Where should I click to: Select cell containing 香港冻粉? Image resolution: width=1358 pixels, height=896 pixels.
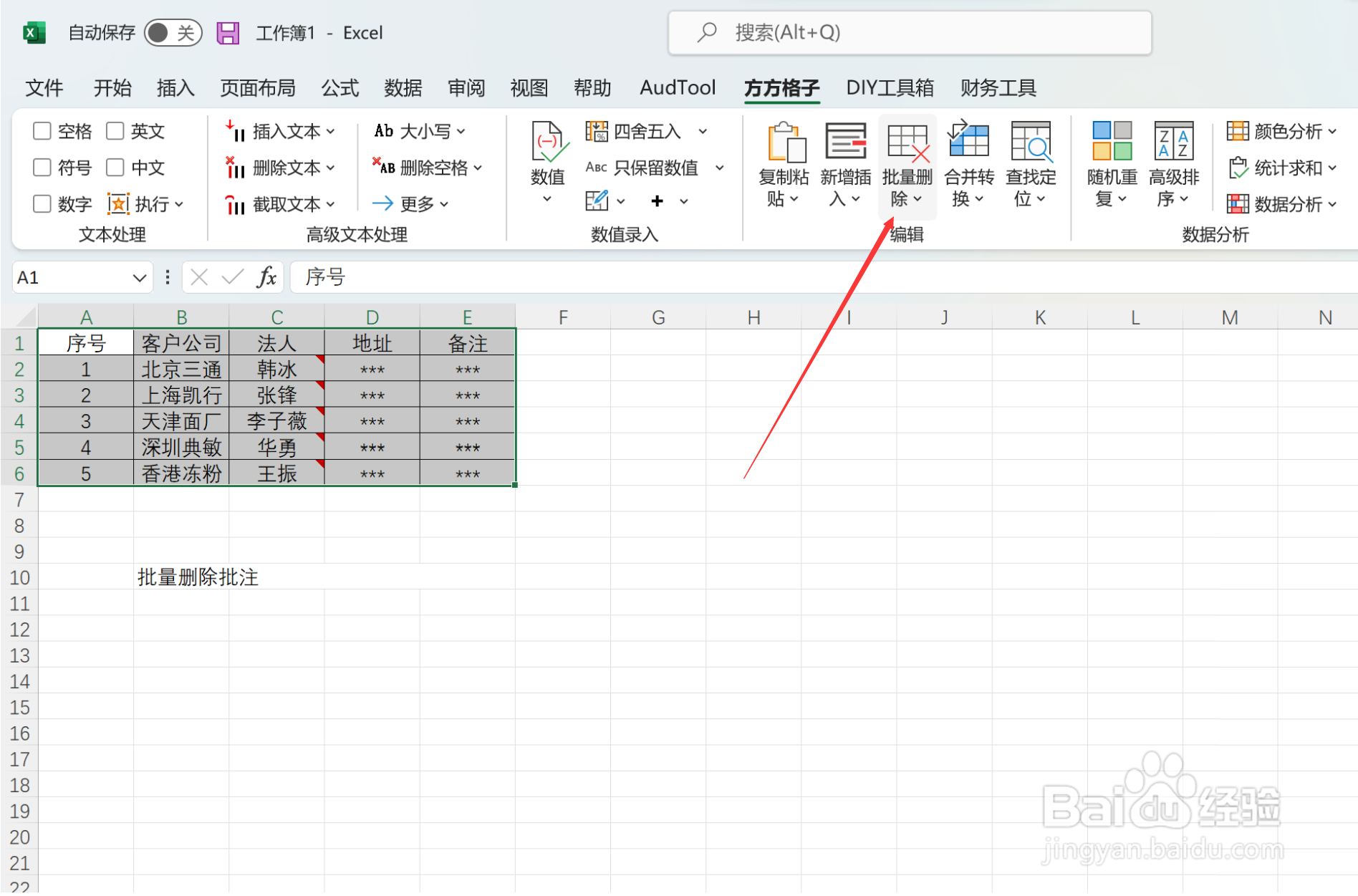click(x=181, y=473)
